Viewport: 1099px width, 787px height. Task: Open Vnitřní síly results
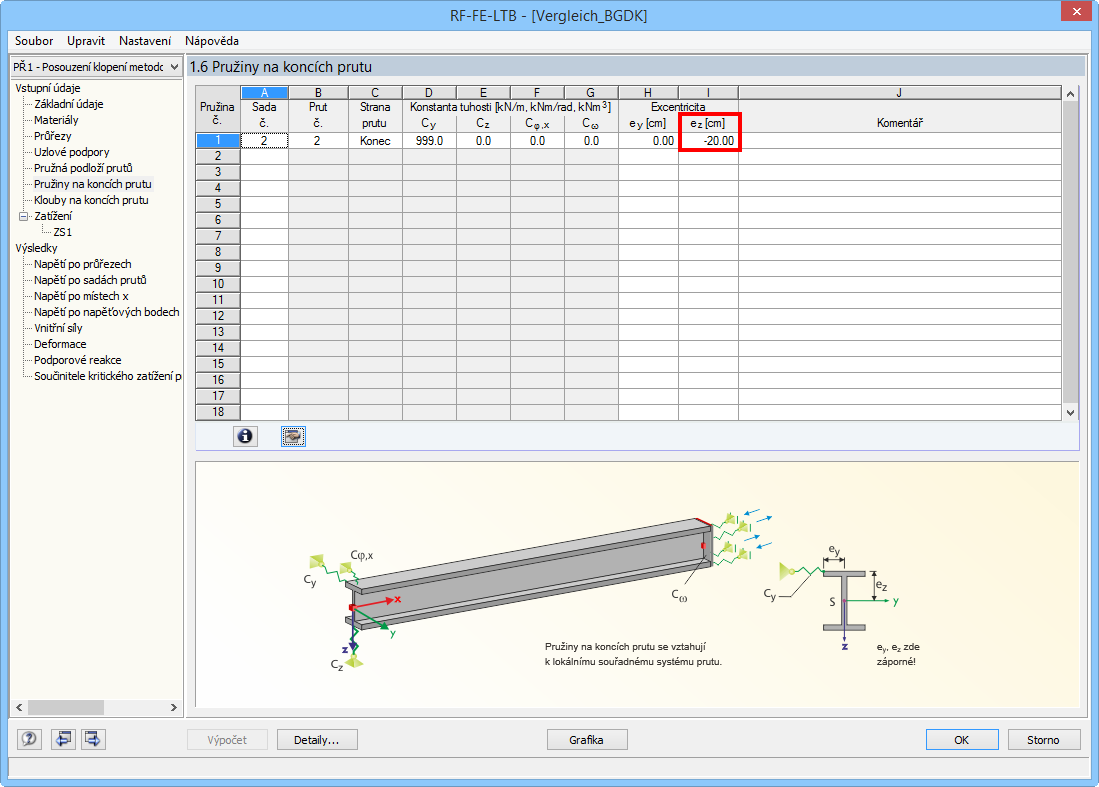(x=58, y=328)
